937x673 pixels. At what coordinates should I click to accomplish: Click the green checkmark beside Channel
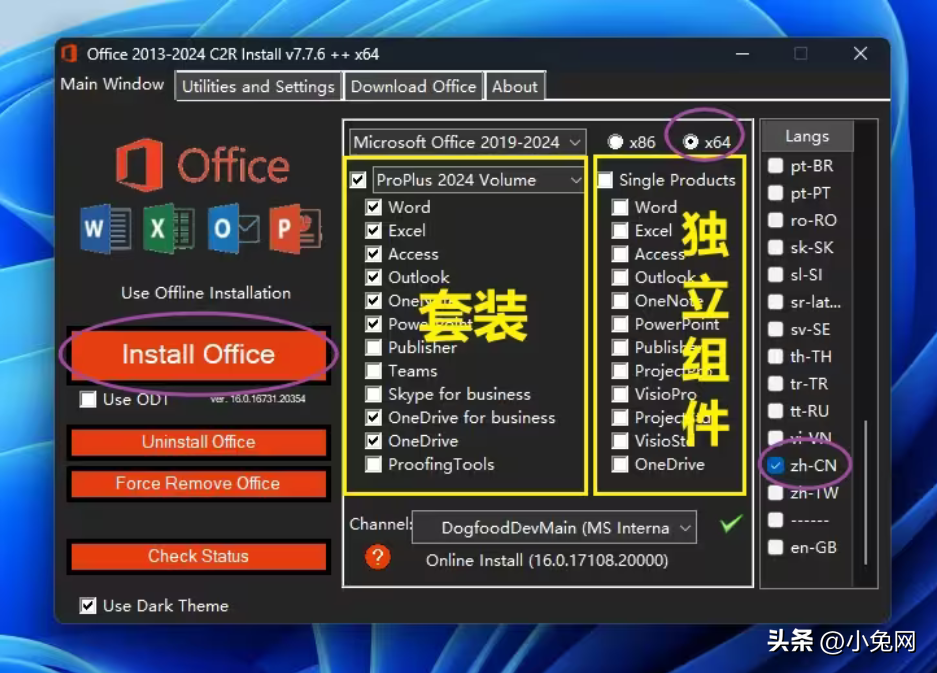731,524
